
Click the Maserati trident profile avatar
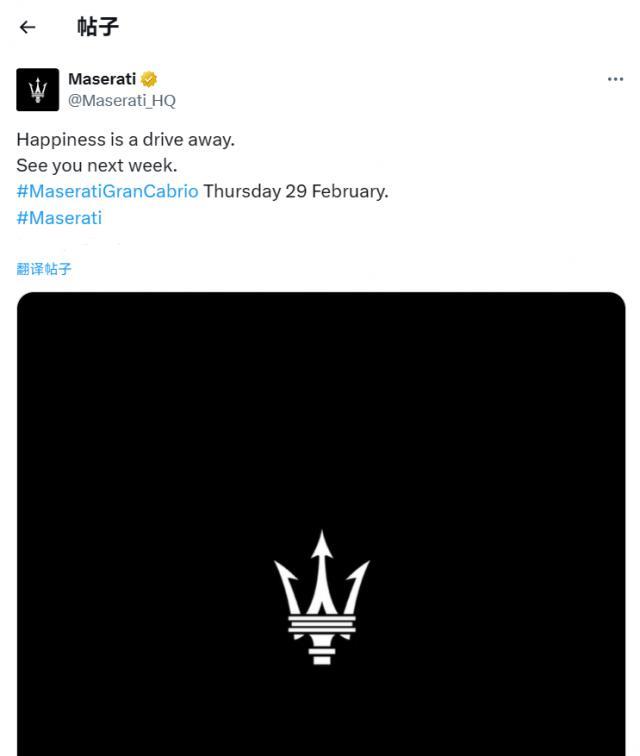pos(38,90)
